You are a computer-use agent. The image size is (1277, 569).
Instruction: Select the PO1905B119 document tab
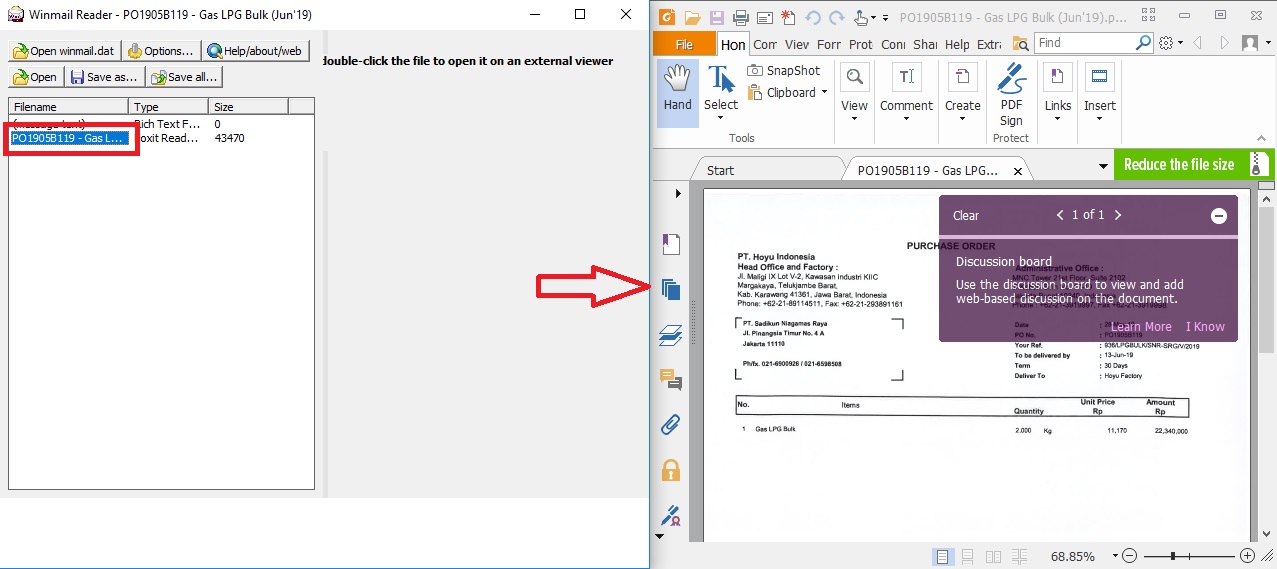point(929,170)
